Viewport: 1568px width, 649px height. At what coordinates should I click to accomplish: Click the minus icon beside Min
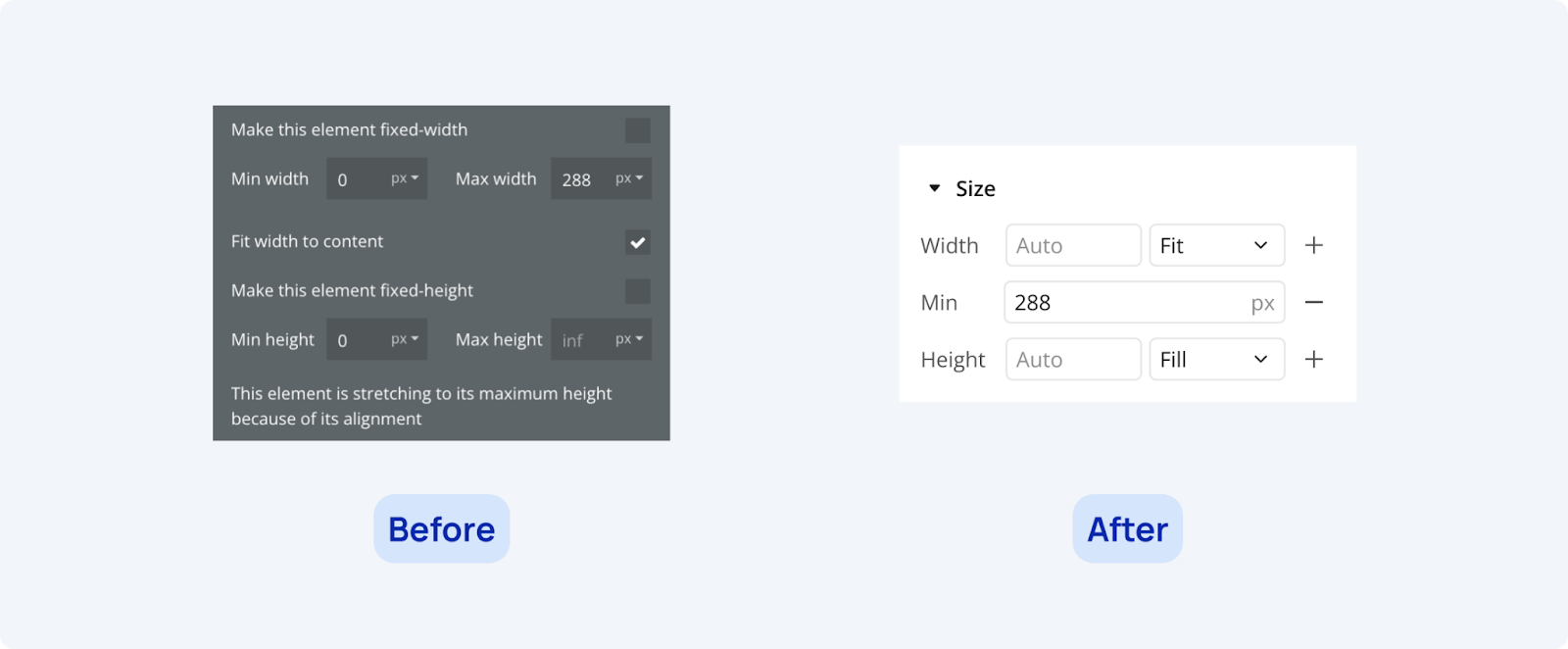click(x=1314, y=302)
